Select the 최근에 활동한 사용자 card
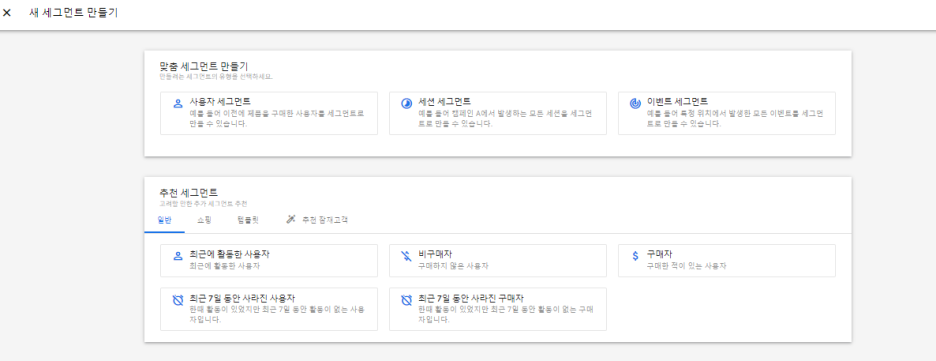 coord(269,261)
